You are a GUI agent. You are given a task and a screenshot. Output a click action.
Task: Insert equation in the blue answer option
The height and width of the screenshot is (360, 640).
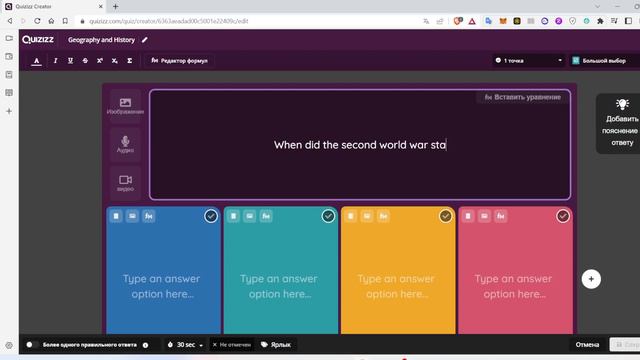click(x=149, y=216)
